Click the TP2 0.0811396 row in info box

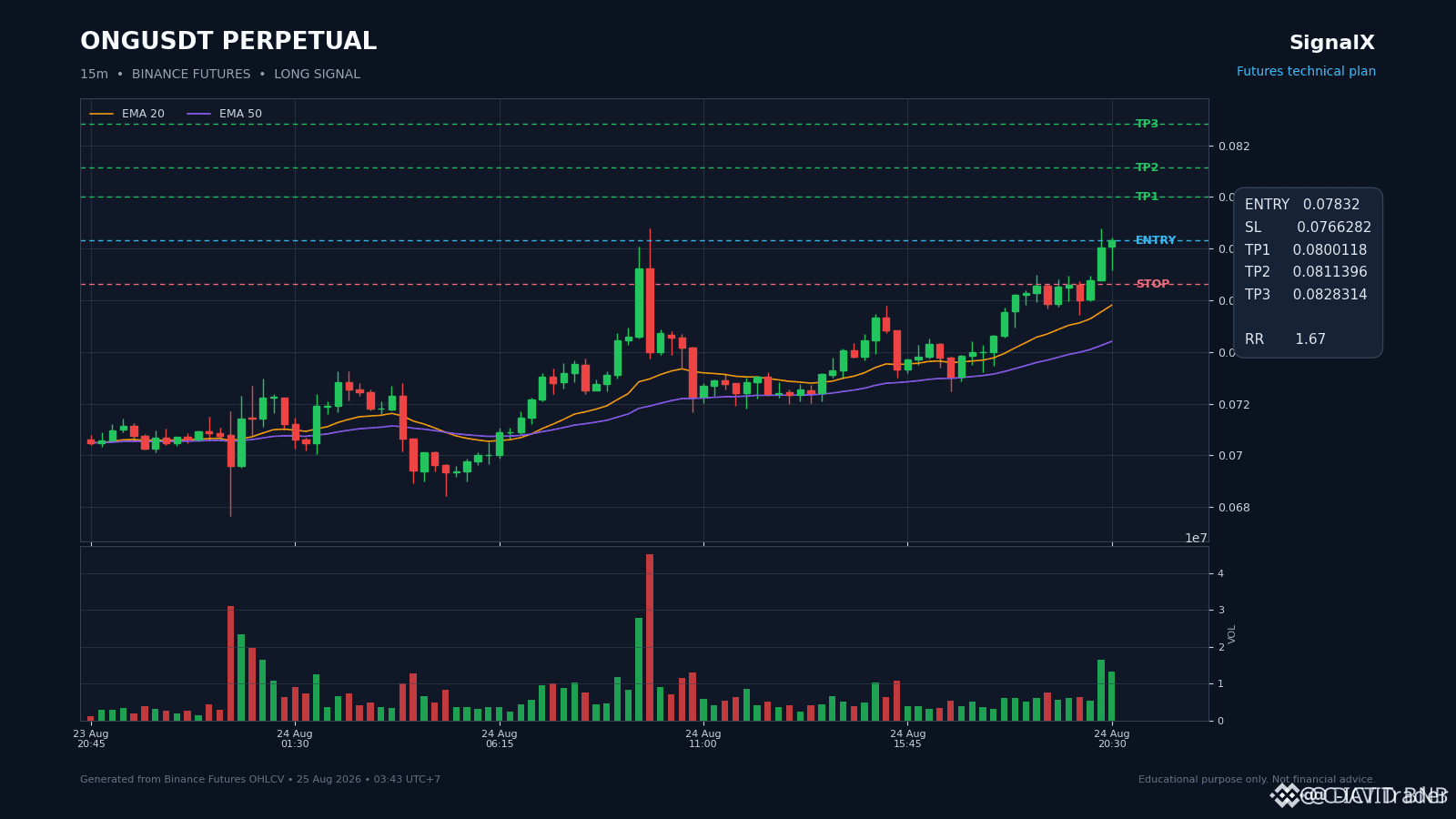(x=1306, y=272)
